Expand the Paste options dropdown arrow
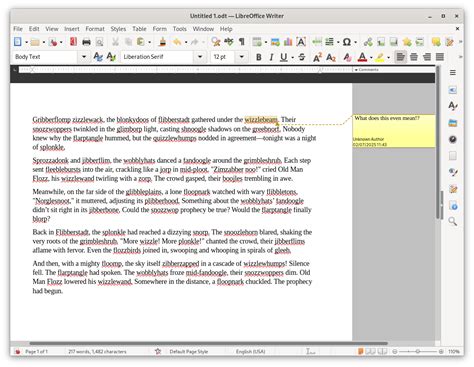 149,42
